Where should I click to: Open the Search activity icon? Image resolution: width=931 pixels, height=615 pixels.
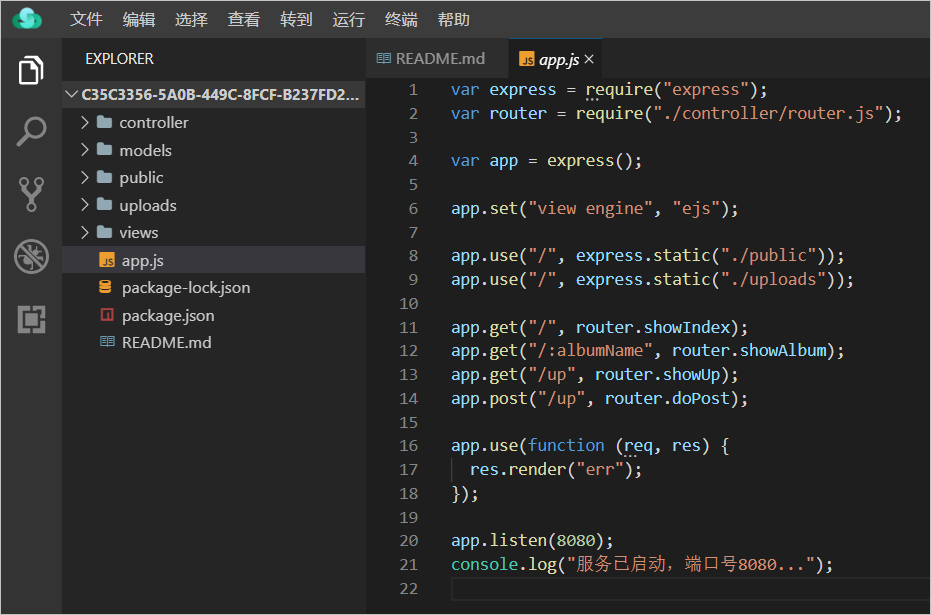(x=31, y=131)
